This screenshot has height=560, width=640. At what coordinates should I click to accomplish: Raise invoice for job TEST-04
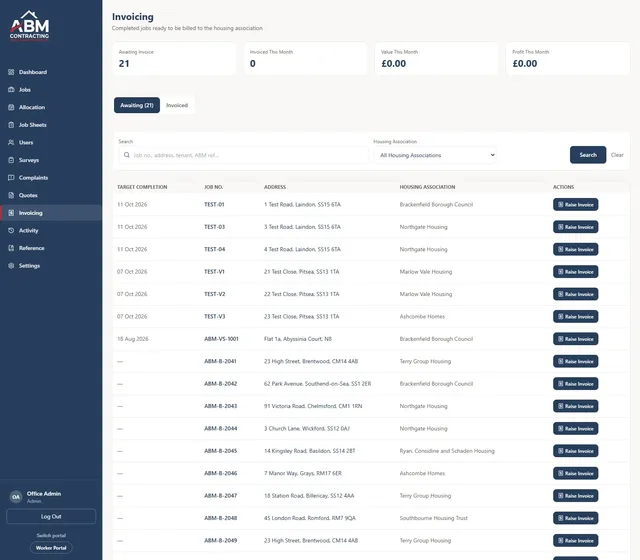coord(576,249)
